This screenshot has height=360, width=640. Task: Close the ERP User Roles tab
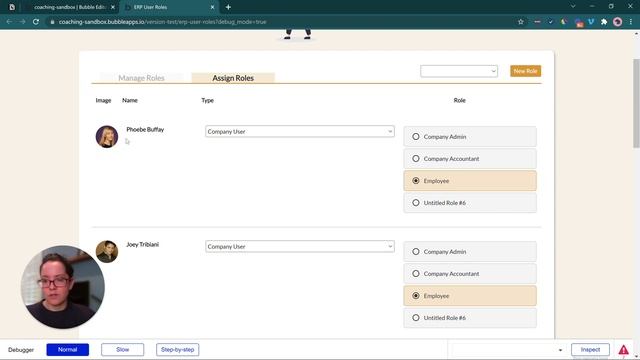(212, 7)
